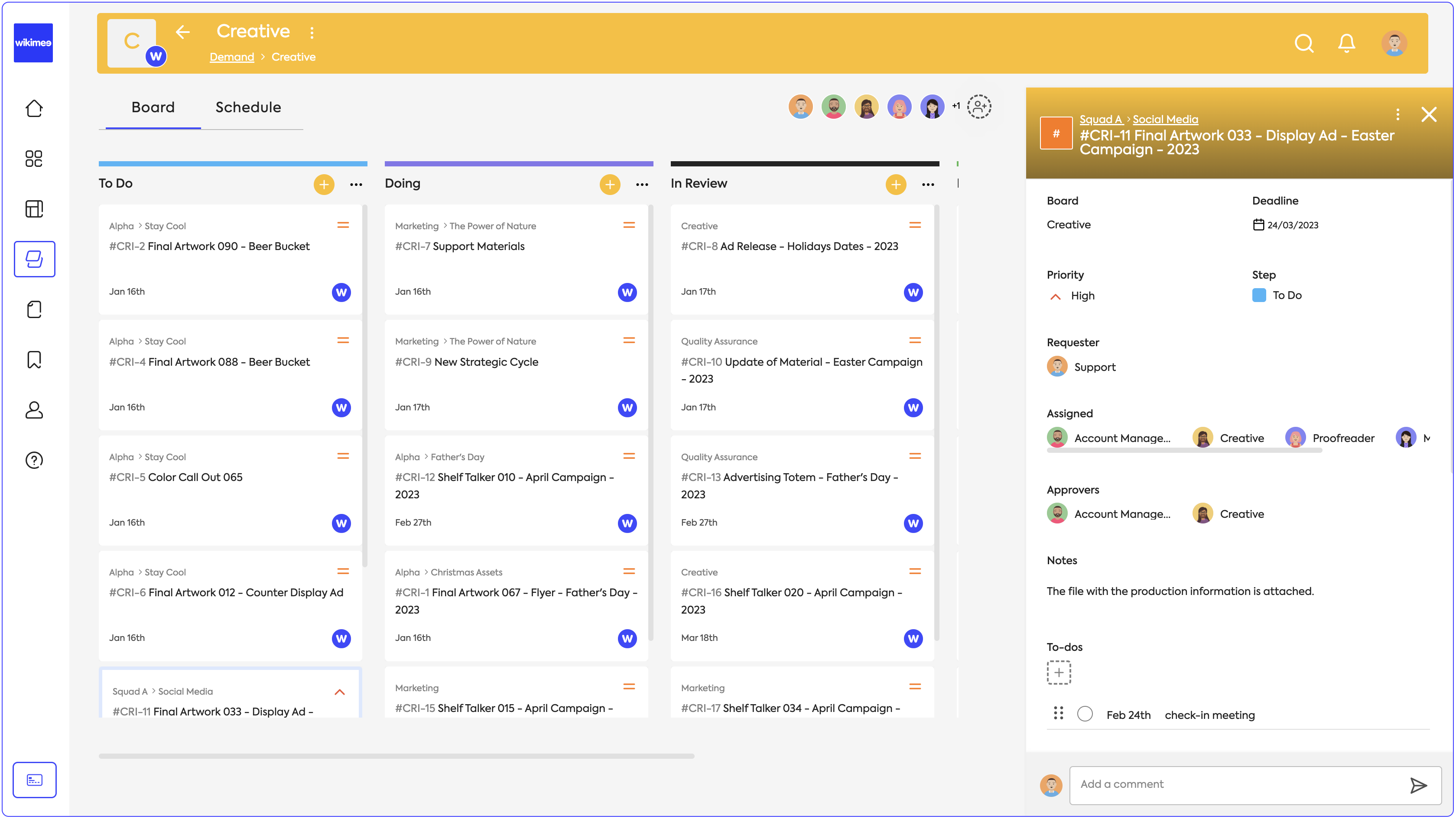Image resolution: width=1456 pixels, height=819 pixels.
Task: Open the home icon in sidebar
Action: (x=34, y=108)
